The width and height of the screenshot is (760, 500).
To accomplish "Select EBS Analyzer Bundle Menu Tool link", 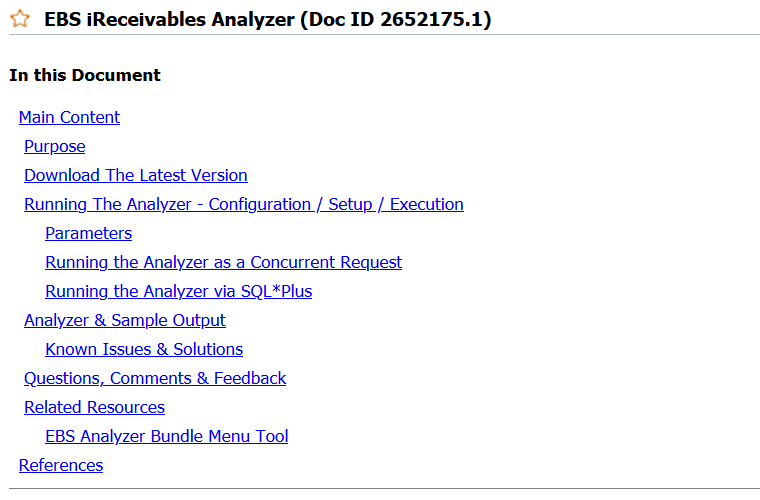I will pos(166,436).
